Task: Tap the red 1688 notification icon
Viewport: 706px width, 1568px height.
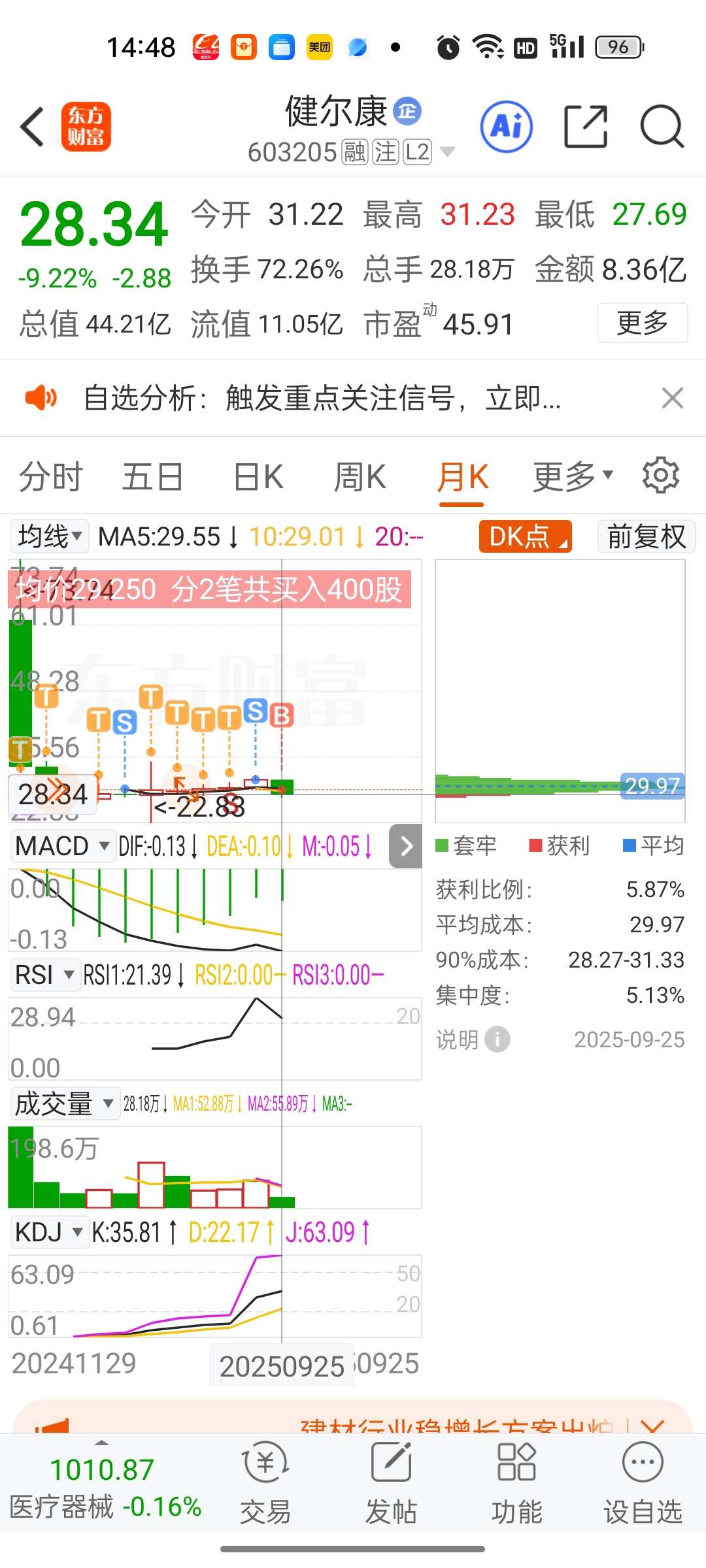Action: coord(206,47)
